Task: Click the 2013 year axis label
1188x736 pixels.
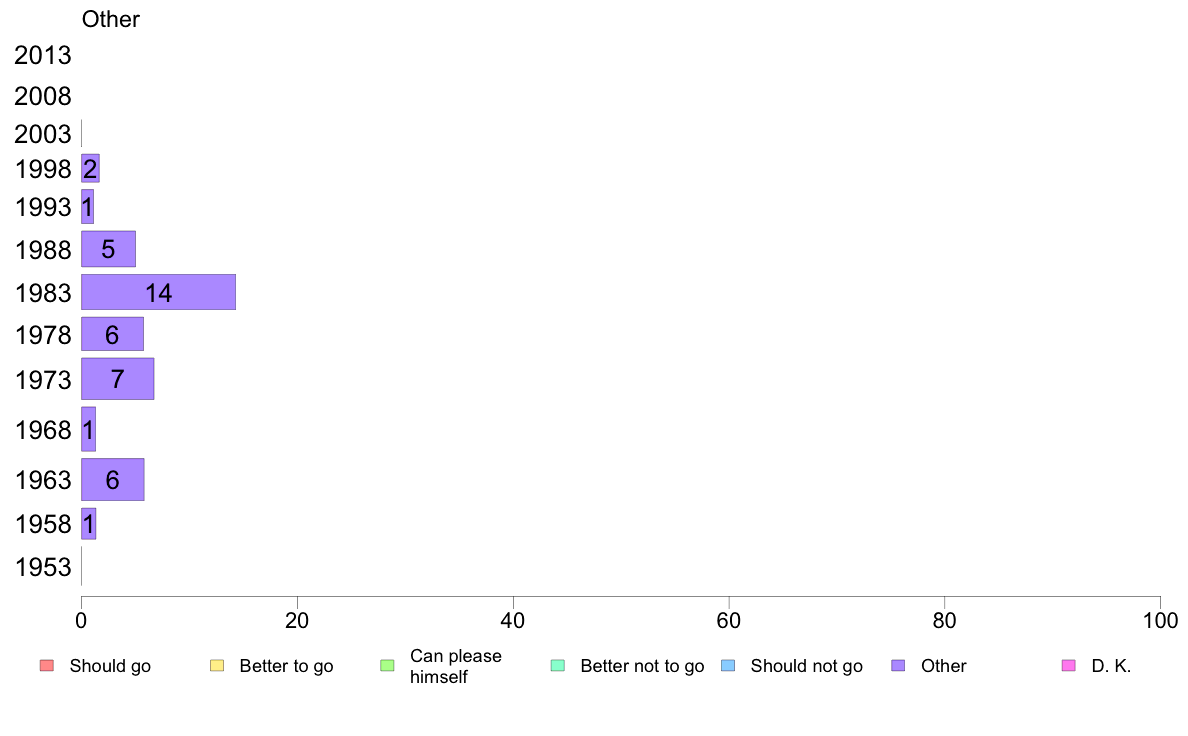Action: 42,55
